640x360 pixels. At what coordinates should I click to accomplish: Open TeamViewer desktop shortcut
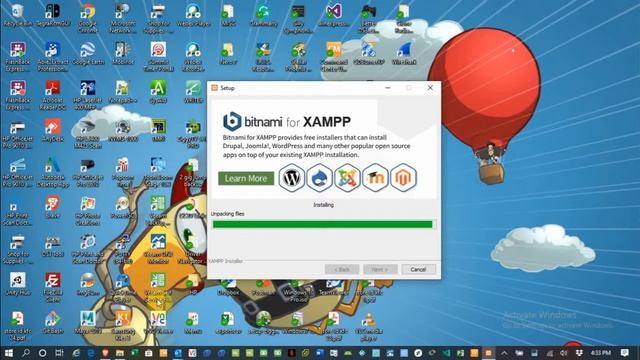333,288
